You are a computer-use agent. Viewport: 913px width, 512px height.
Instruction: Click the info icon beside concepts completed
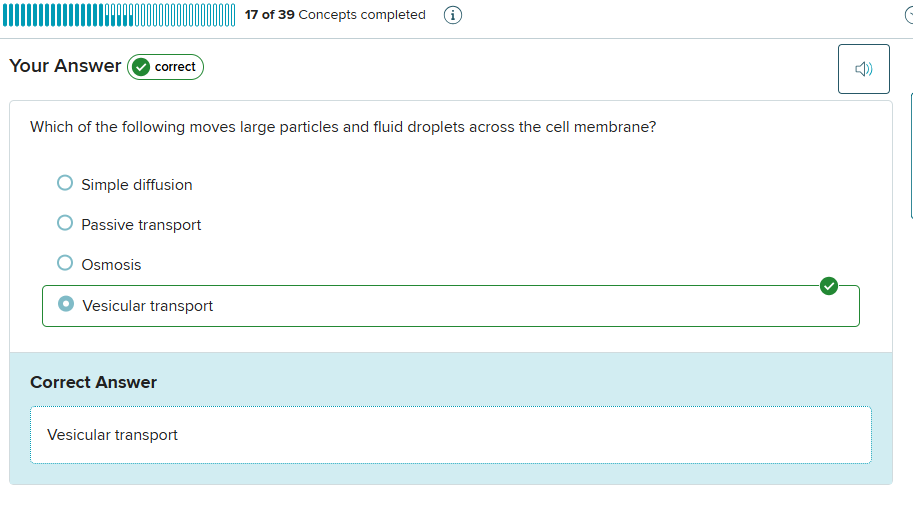pos(452,16)
